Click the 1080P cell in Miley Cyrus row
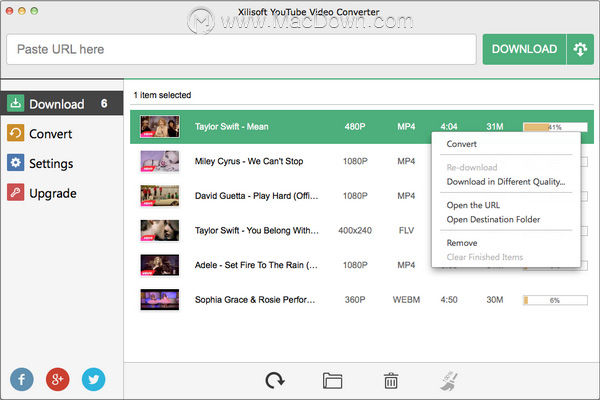 355,161
